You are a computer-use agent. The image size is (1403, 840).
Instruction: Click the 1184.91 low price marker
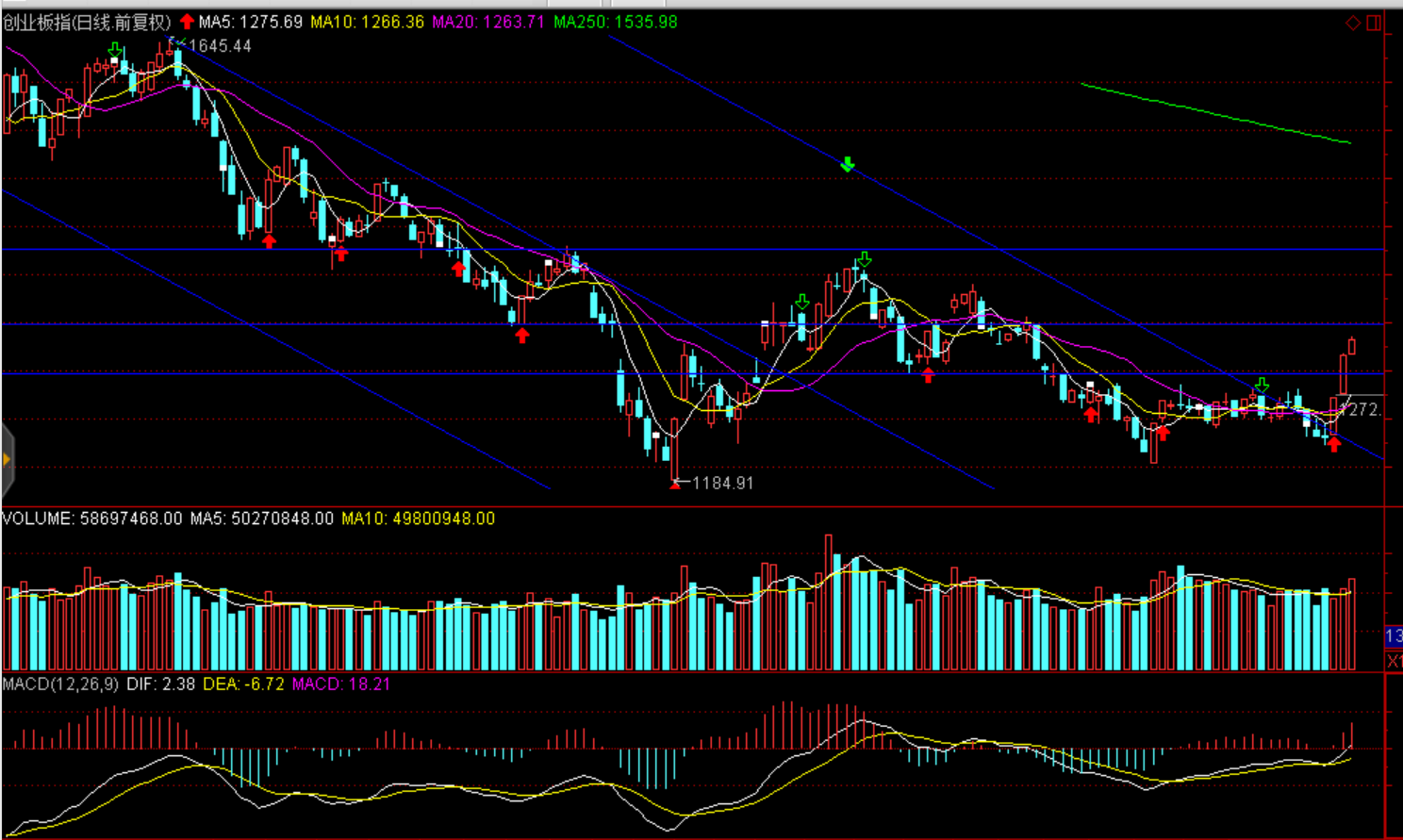coord(722,483)
